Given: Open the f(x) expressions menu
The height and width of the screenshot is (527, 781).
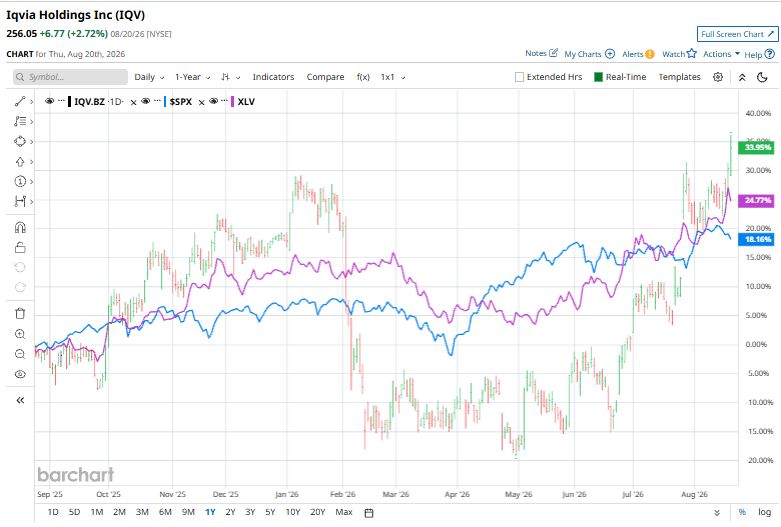Looking at the screenshot, I should [363, 77].
